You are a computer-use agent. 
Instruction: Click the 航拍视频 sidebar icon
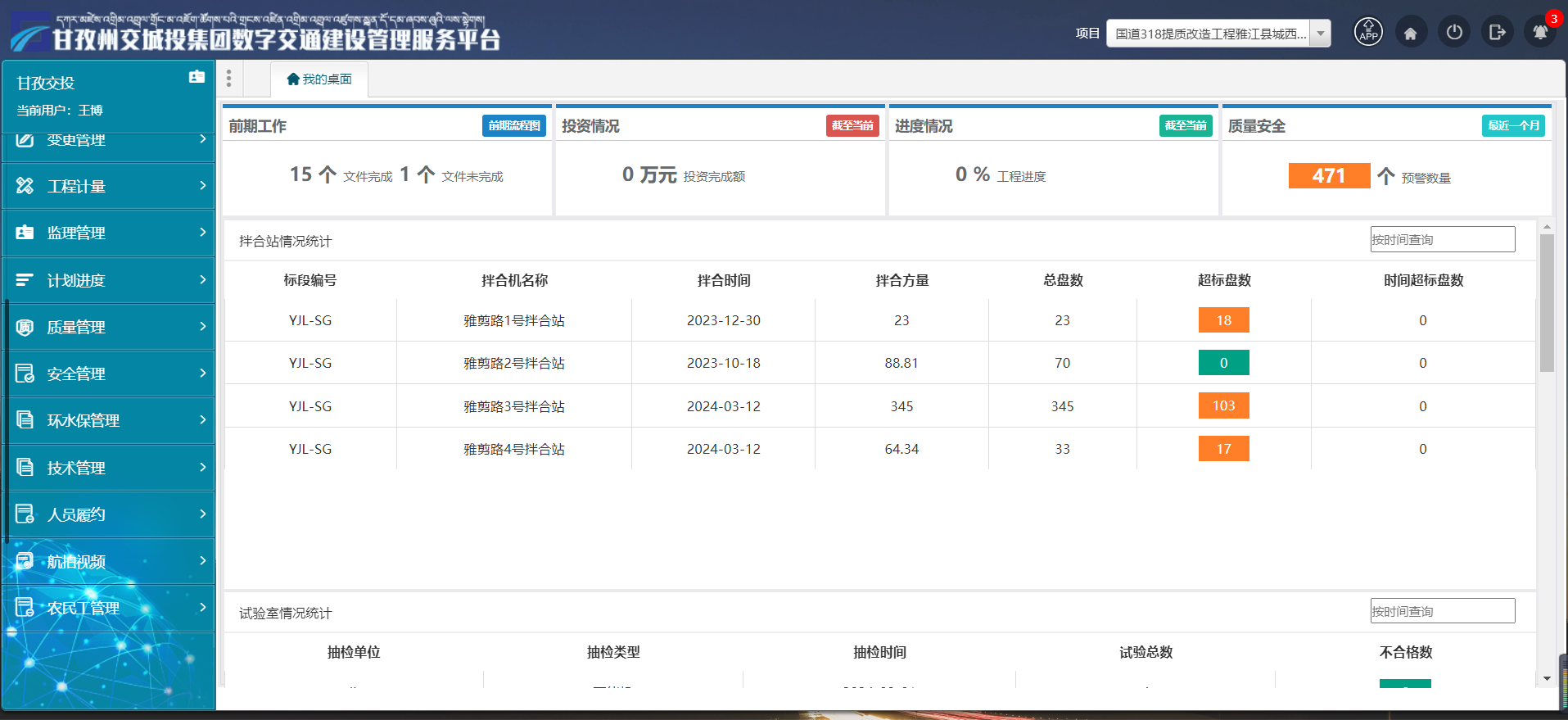point(25,561)
